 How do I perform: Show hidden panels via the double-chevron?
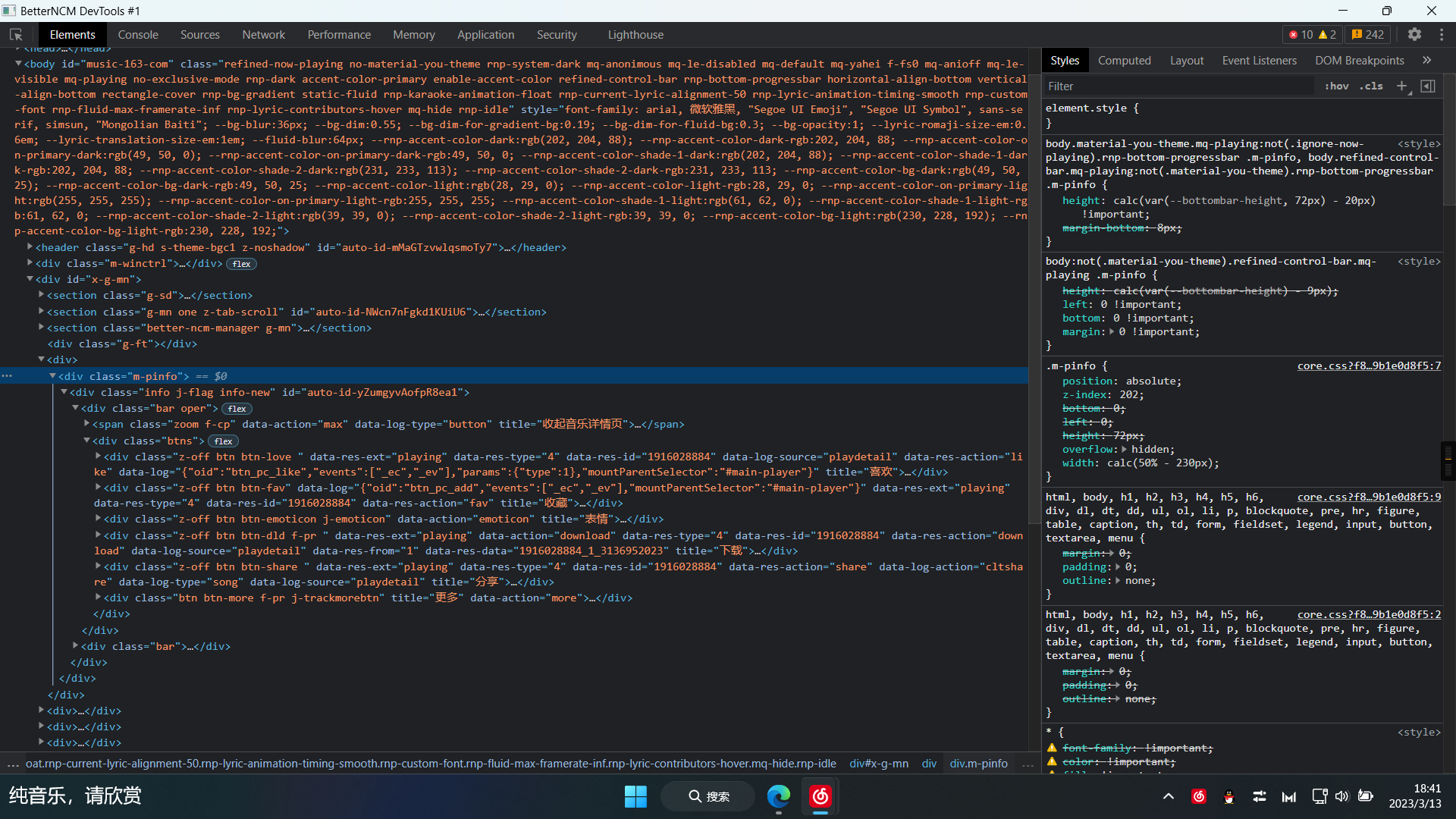(x=1427, y=60)
